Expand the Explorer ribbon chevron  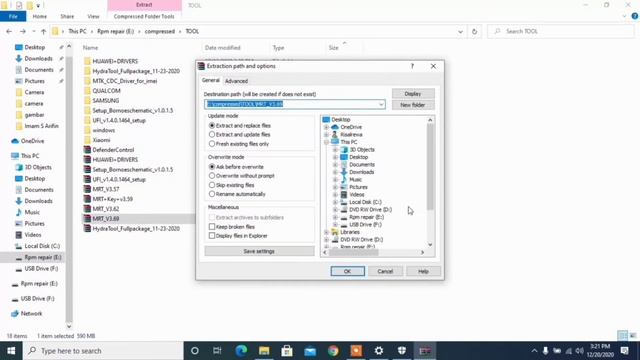[x=624, y=16]
